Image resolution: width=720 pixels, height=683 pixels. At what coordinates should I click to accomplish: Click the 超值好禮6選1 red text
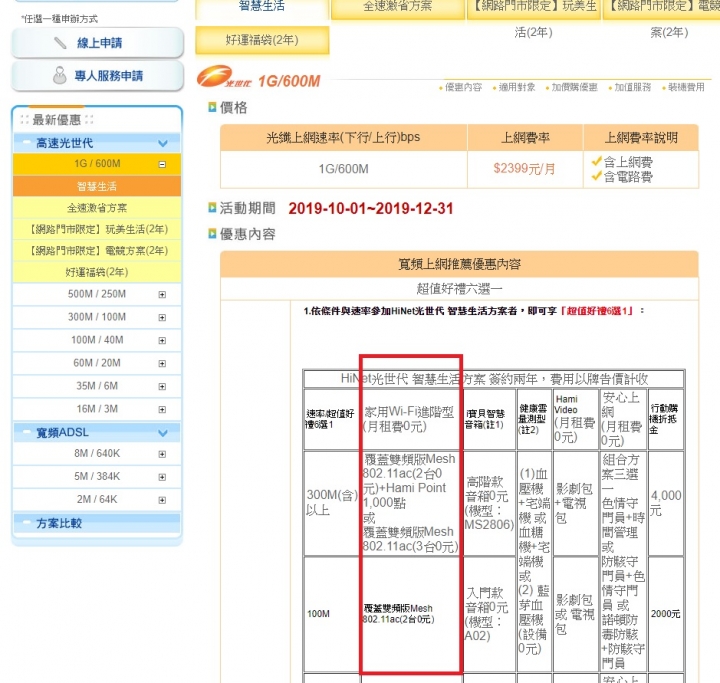coord(596,311)
